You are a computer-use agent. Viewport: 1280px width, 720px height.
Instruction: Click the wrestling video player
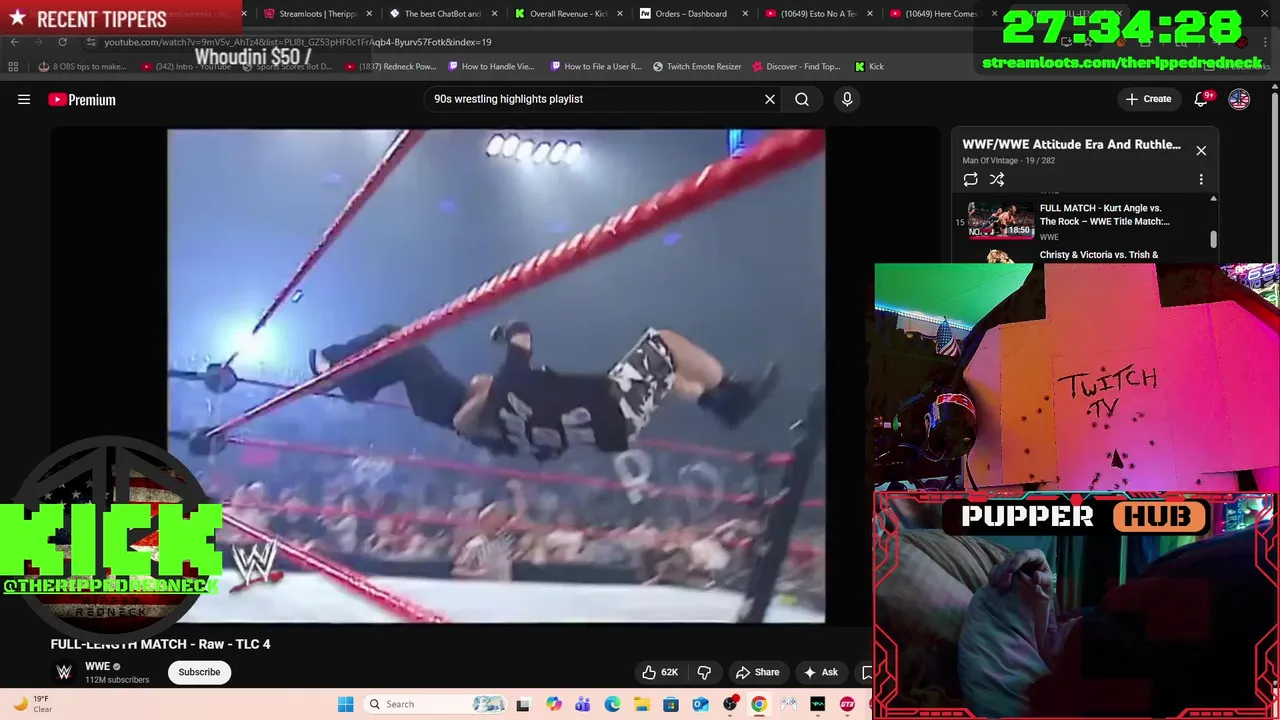click(x=496, y=376)
